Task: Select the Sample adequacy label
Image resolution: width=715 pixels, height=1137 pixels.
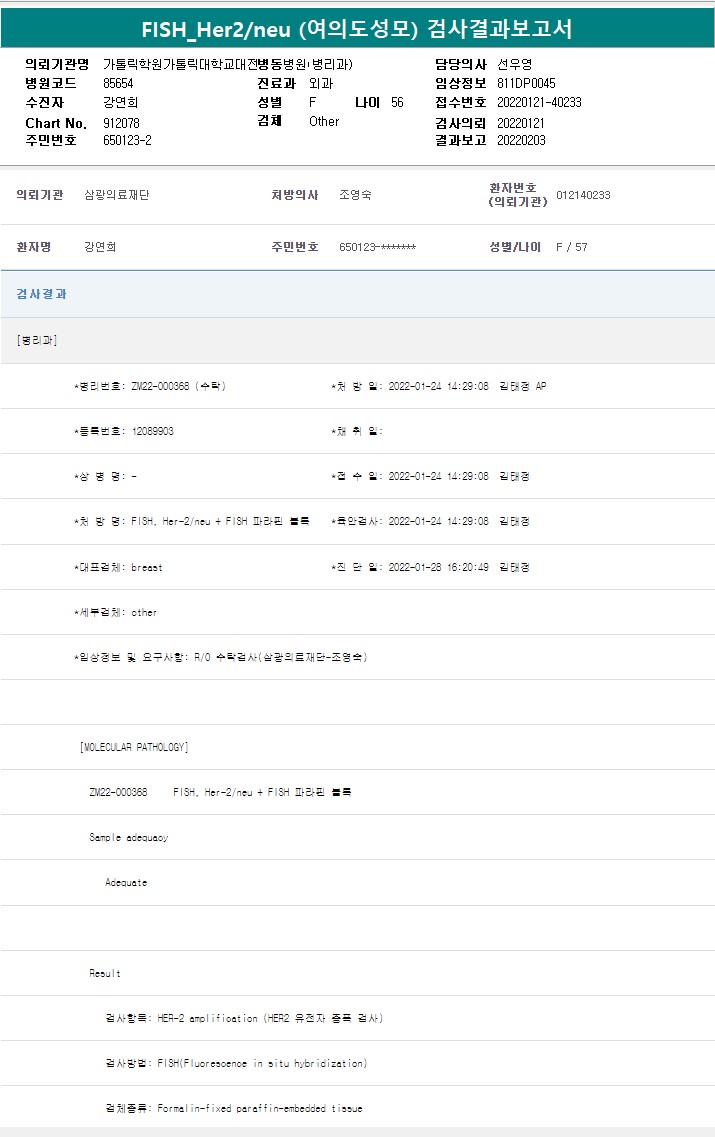Action: click(128, 837)
